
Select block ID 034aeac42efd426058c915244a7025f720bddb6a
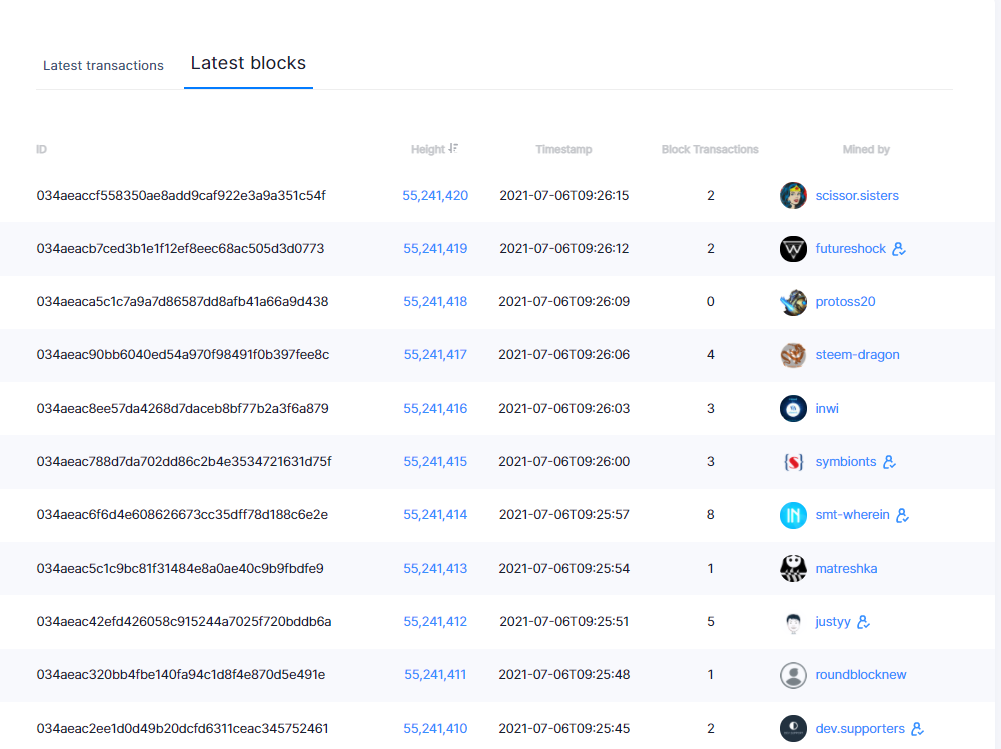point(184,621)
